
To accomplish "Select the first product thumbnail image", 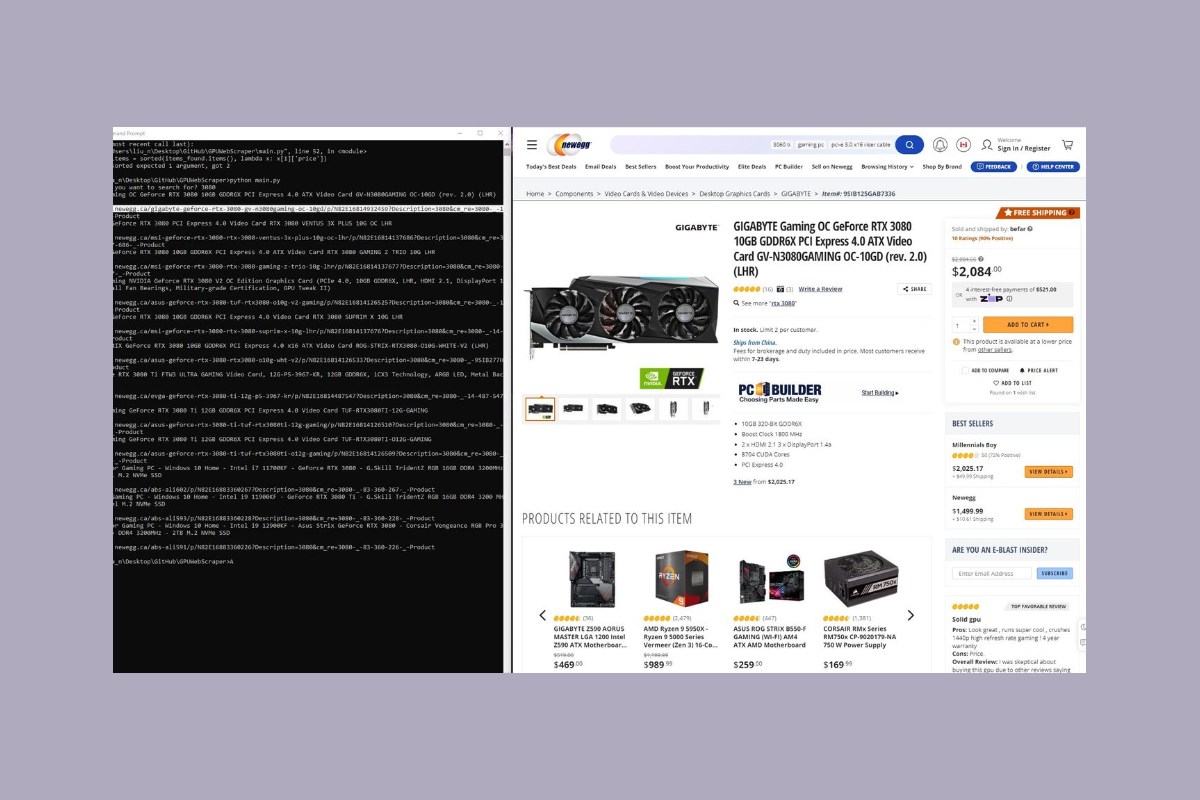I will click(540, 408).
